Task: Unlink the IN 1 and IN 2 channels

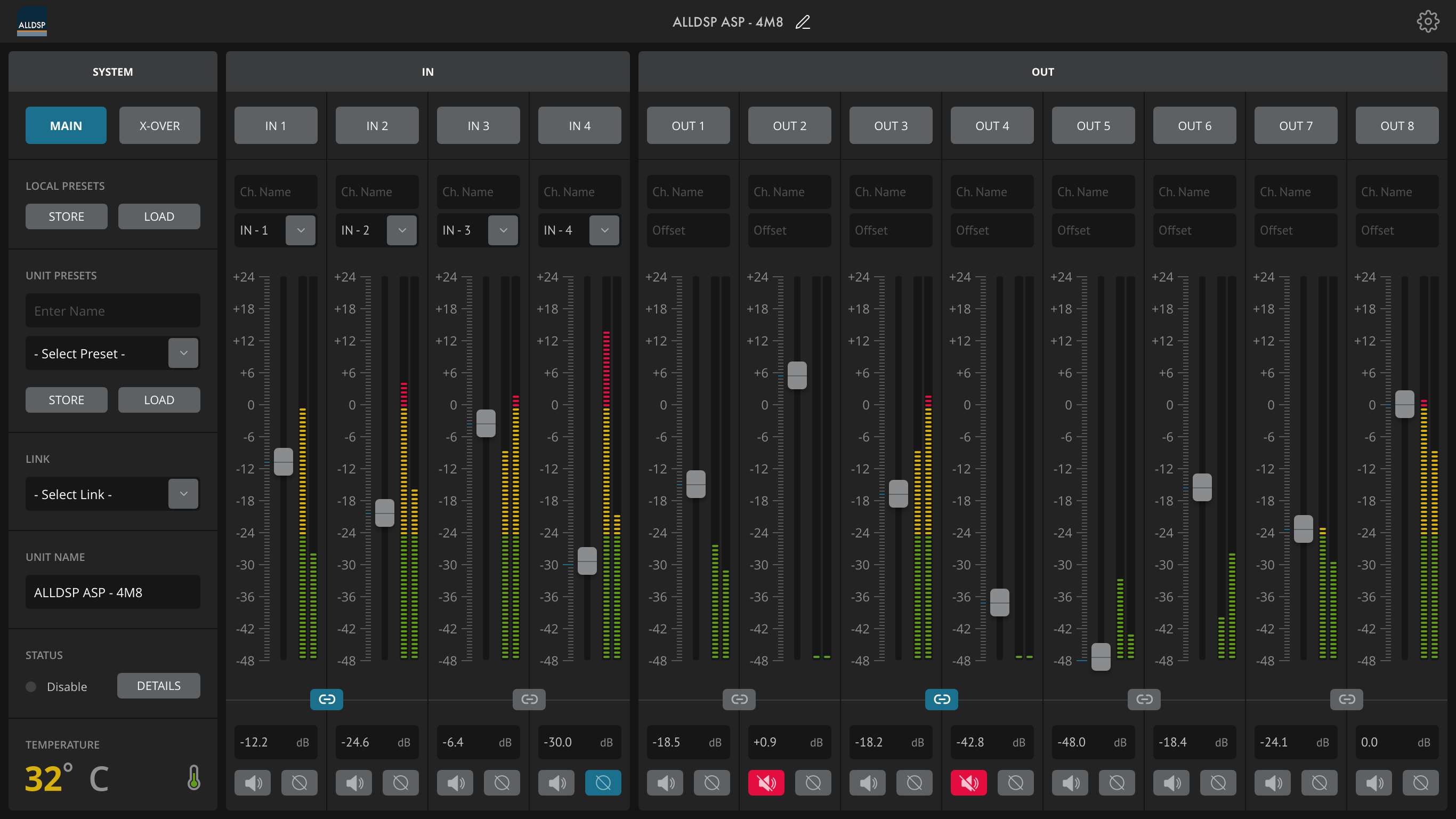Action: 327,699
